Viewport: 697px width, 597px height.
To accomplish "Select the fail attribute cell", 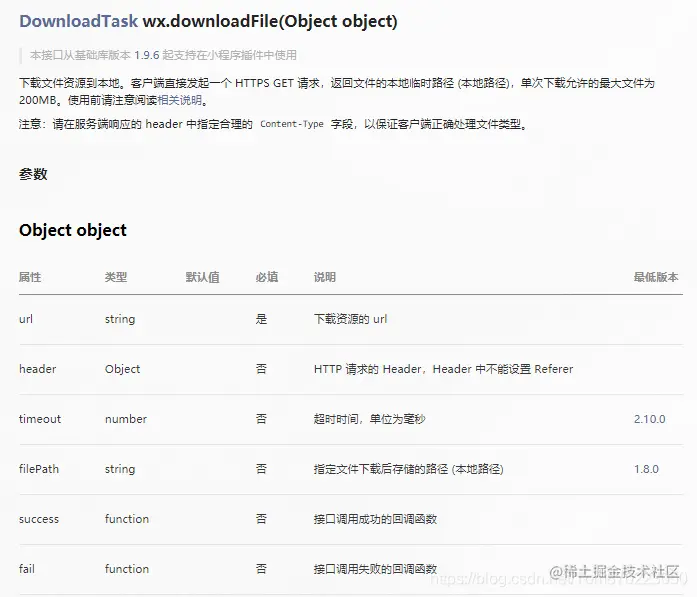I will pos(27,569).
